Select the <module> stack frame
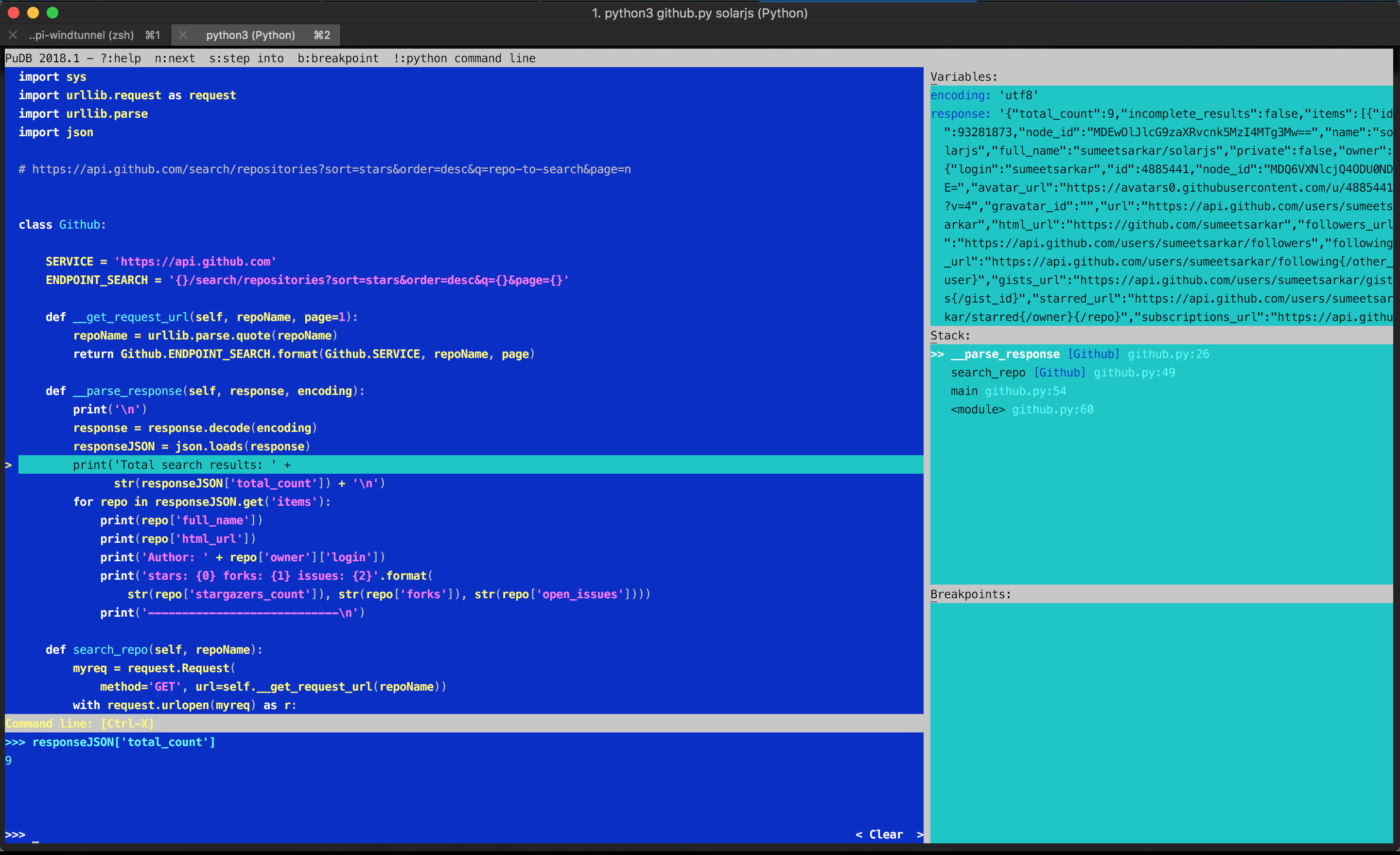This screenshot has height=855, width=1400. pyautogui.click(x=977, y=410)
